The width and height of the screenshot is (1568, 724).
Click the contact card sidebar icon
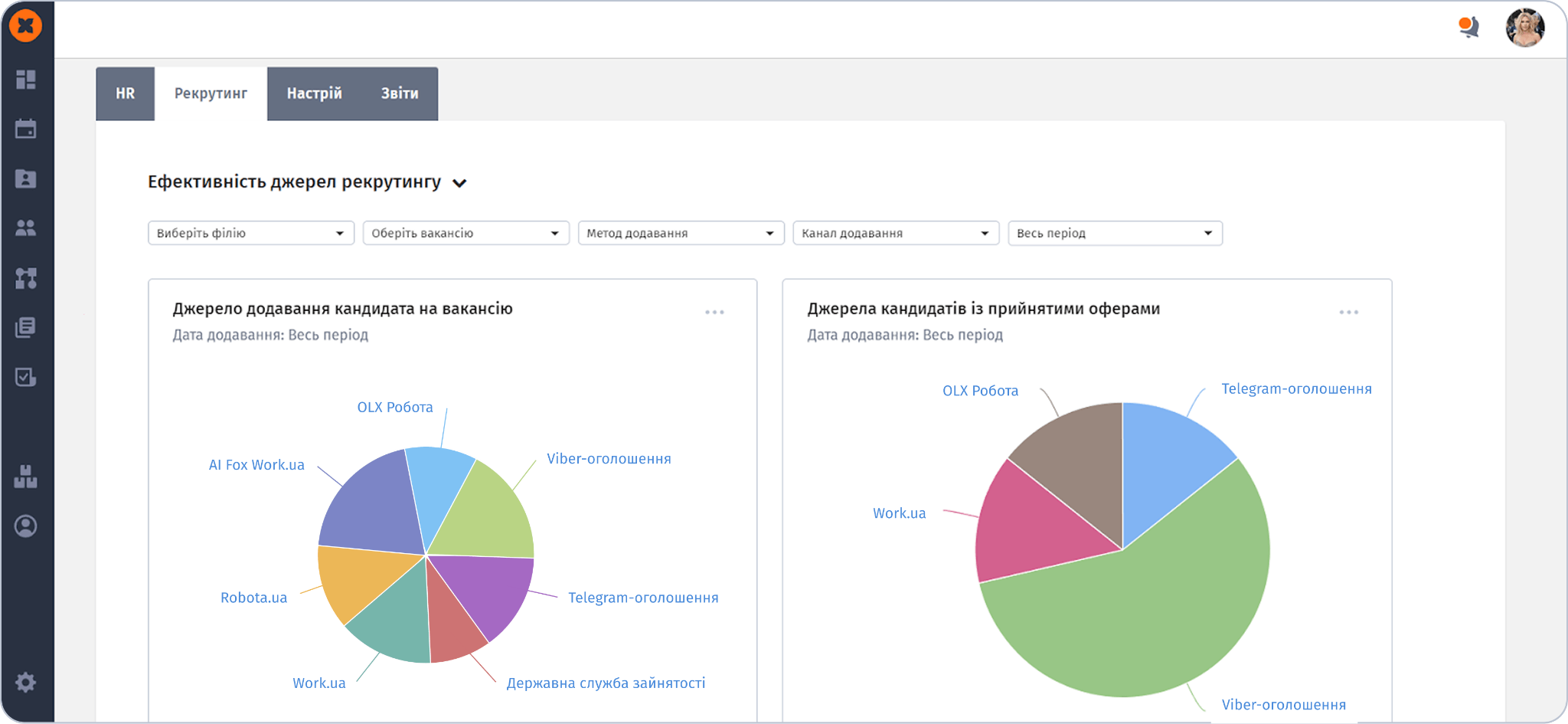click(26, 179)
